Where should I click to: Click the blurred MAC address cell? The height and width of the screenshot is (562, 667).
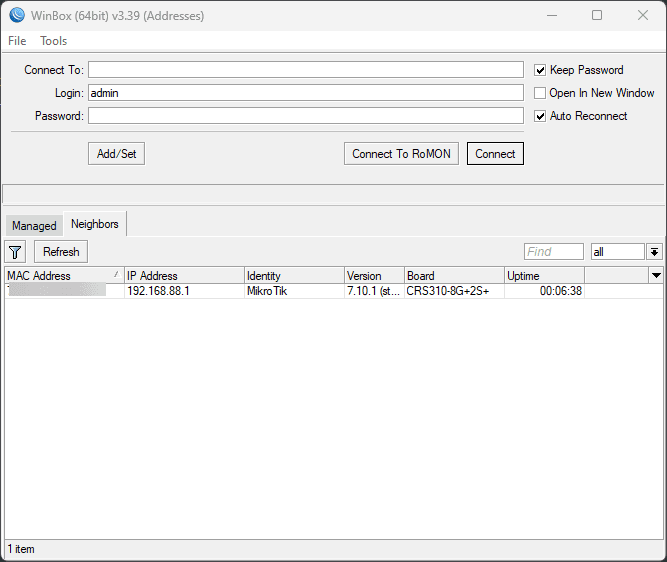(64, 291)
